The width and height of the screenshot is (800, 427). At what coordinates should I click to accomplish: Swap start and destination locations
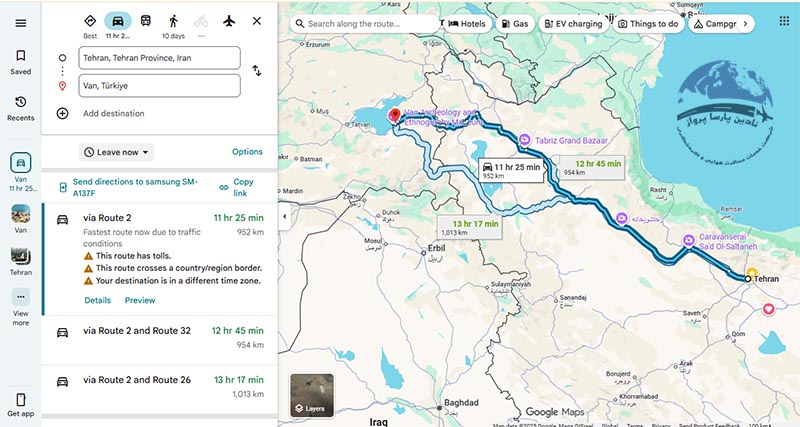(257, 71)
